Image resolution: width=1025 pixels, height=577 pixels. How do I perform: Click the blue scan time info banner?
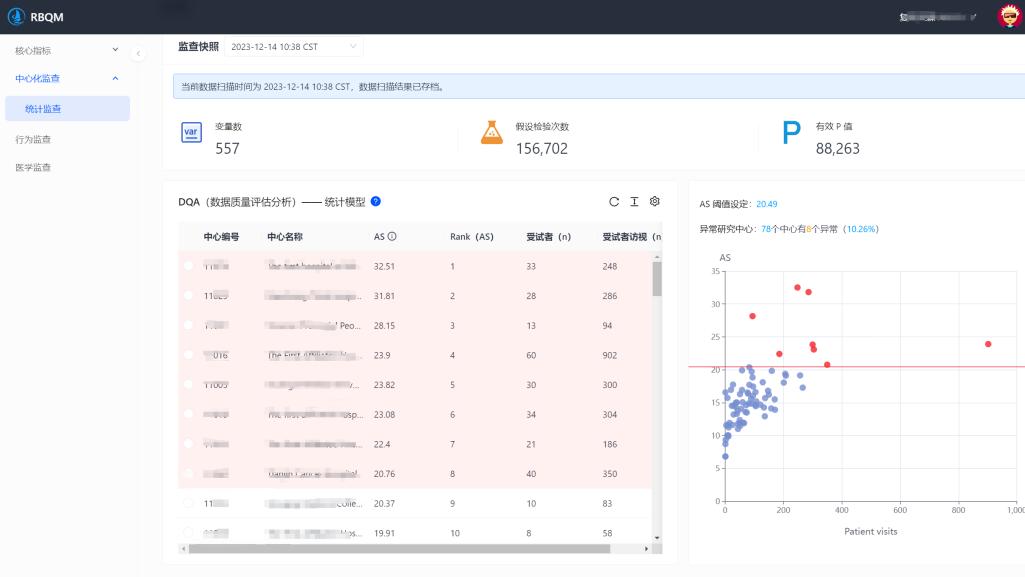click(599, 86)
